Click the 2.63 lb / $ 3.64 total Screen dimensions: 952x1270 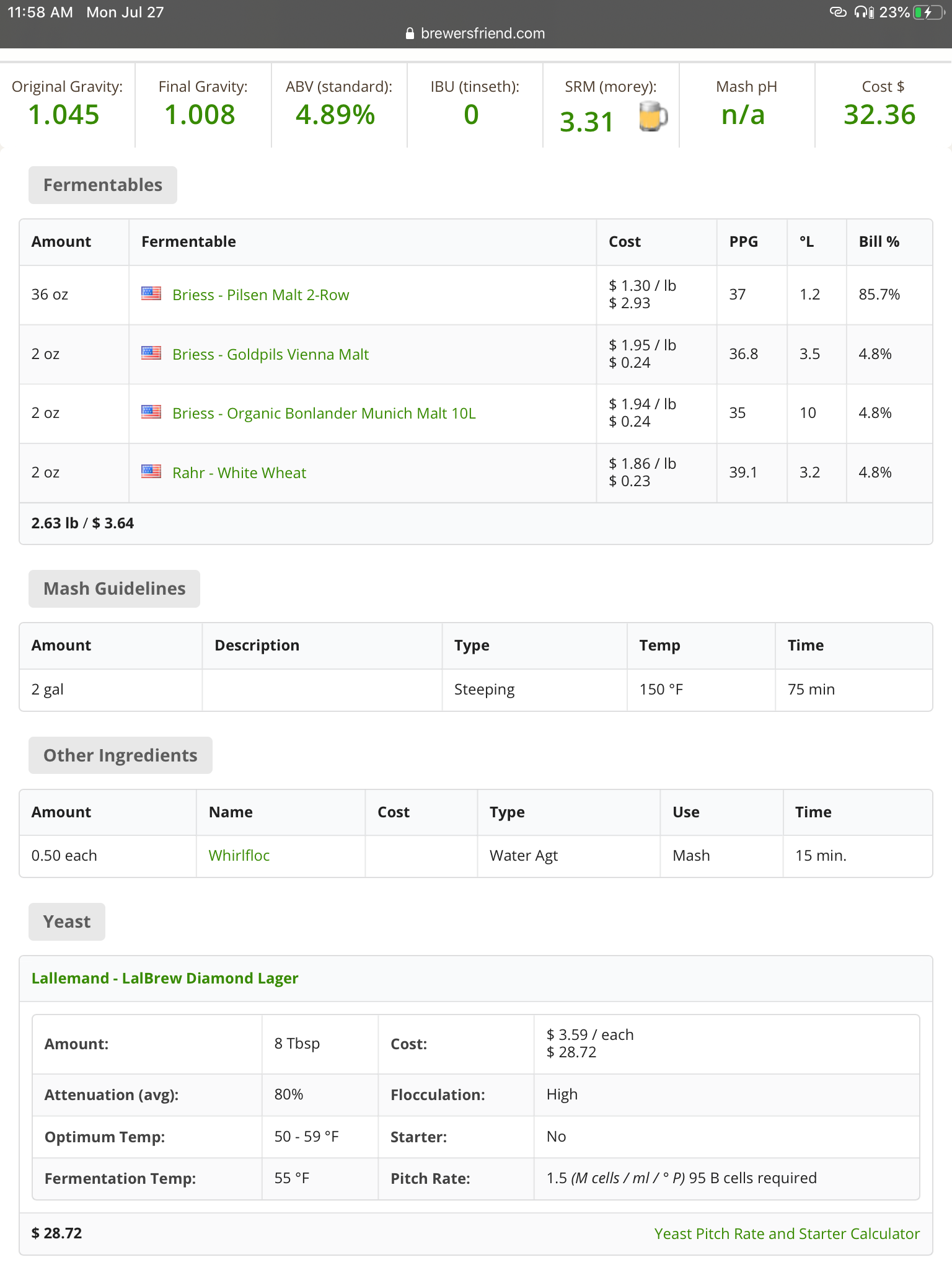pyautogui.click(x=82, y=523)
